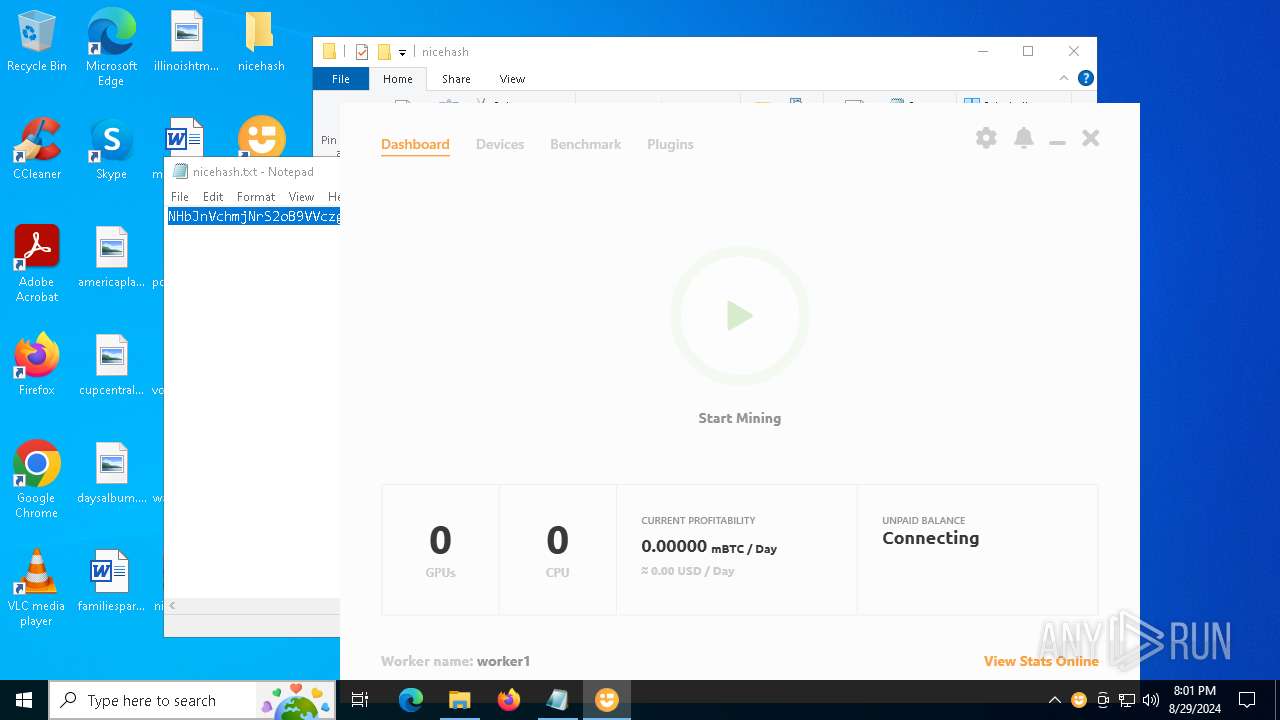
Task: Open NiceHash settings gear icon
Action: click(986, 138)
